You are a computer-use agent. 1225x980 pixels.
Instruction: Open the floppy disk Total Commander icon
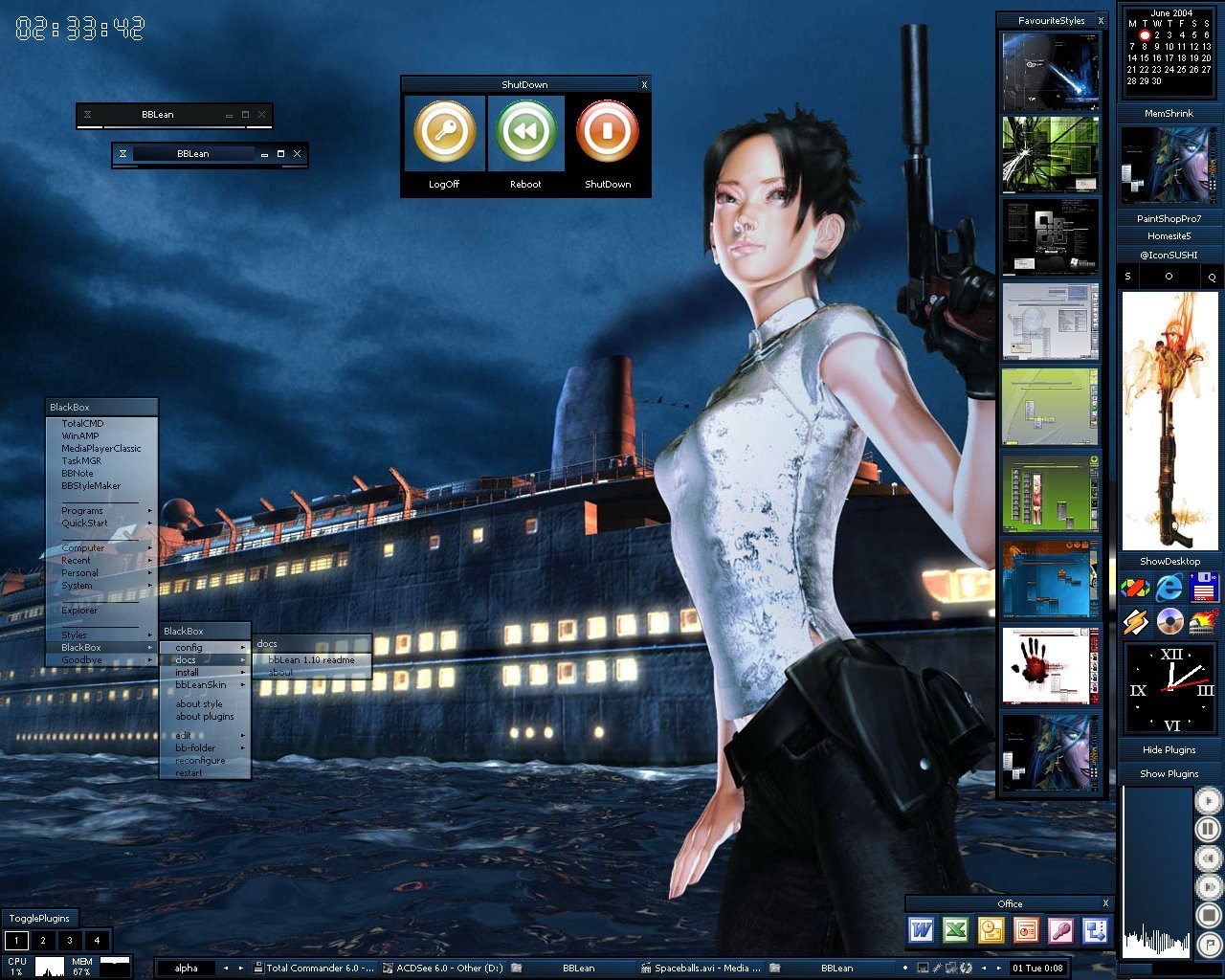[x=1204, y=587]
